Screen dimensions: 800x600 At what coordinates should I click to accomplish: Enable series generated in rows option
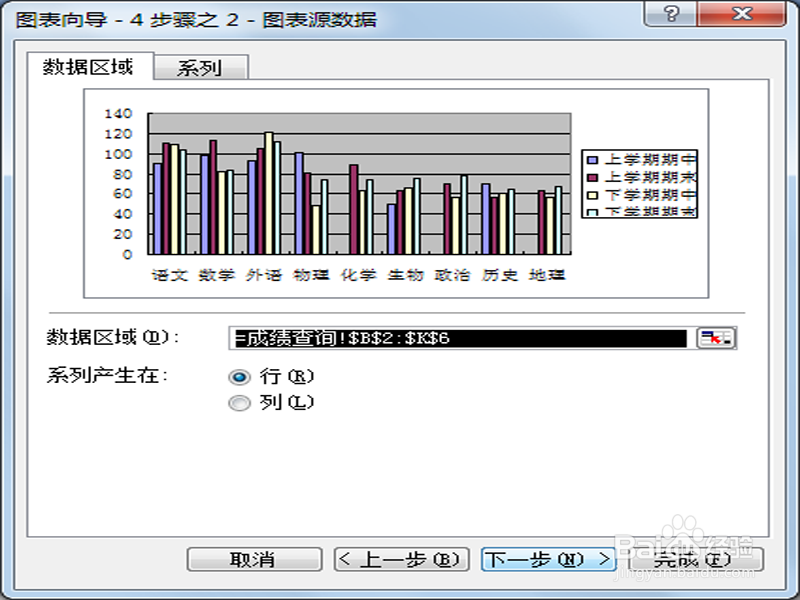pos(239,377)
